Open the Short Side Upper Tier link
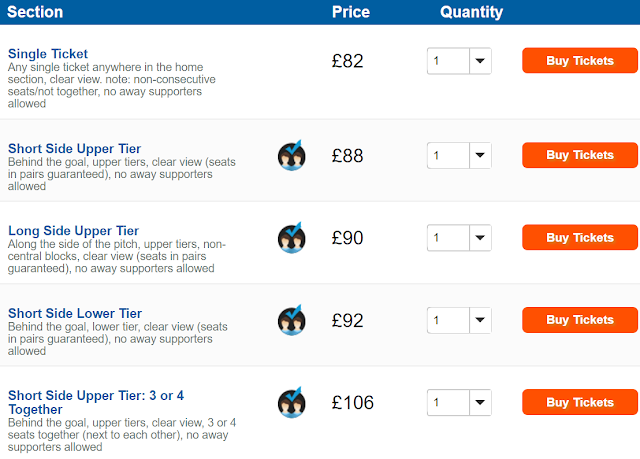This screenshot has width=640, height=459. 74,149
